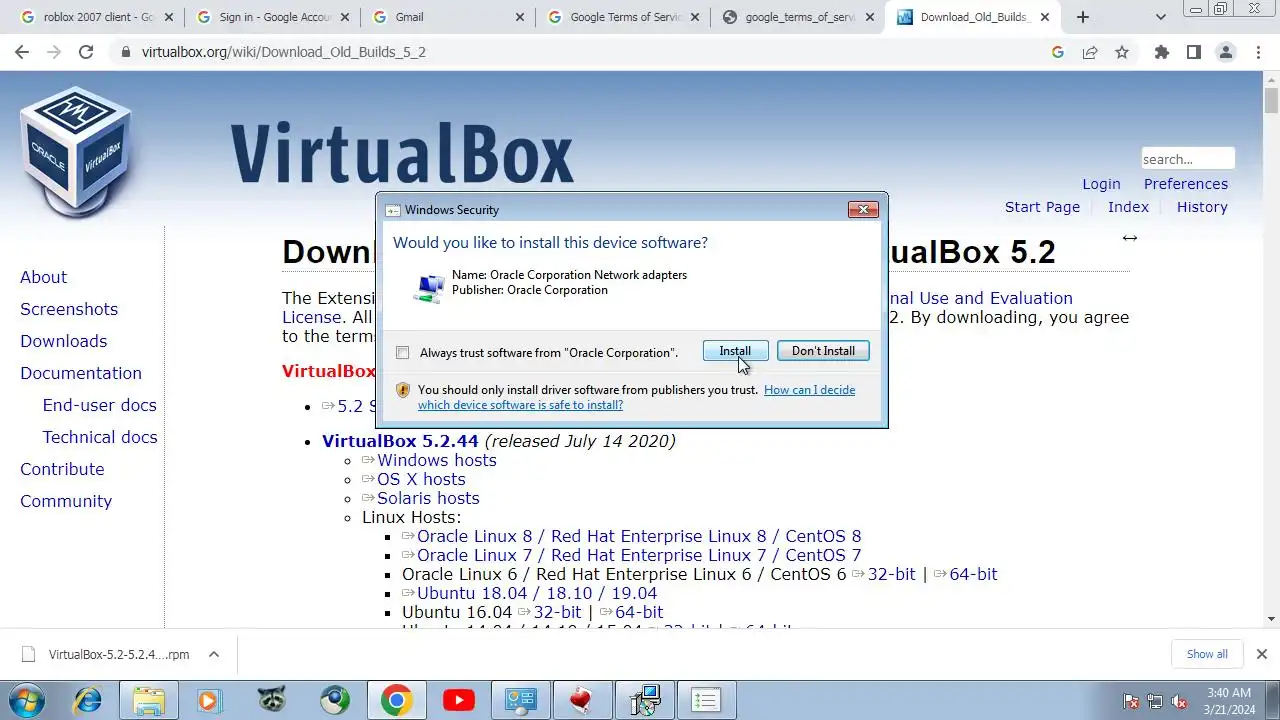Open Chrome extensions puzzle icon
The height and width of the screenshot is (720, 1280).
(1161, 52)
